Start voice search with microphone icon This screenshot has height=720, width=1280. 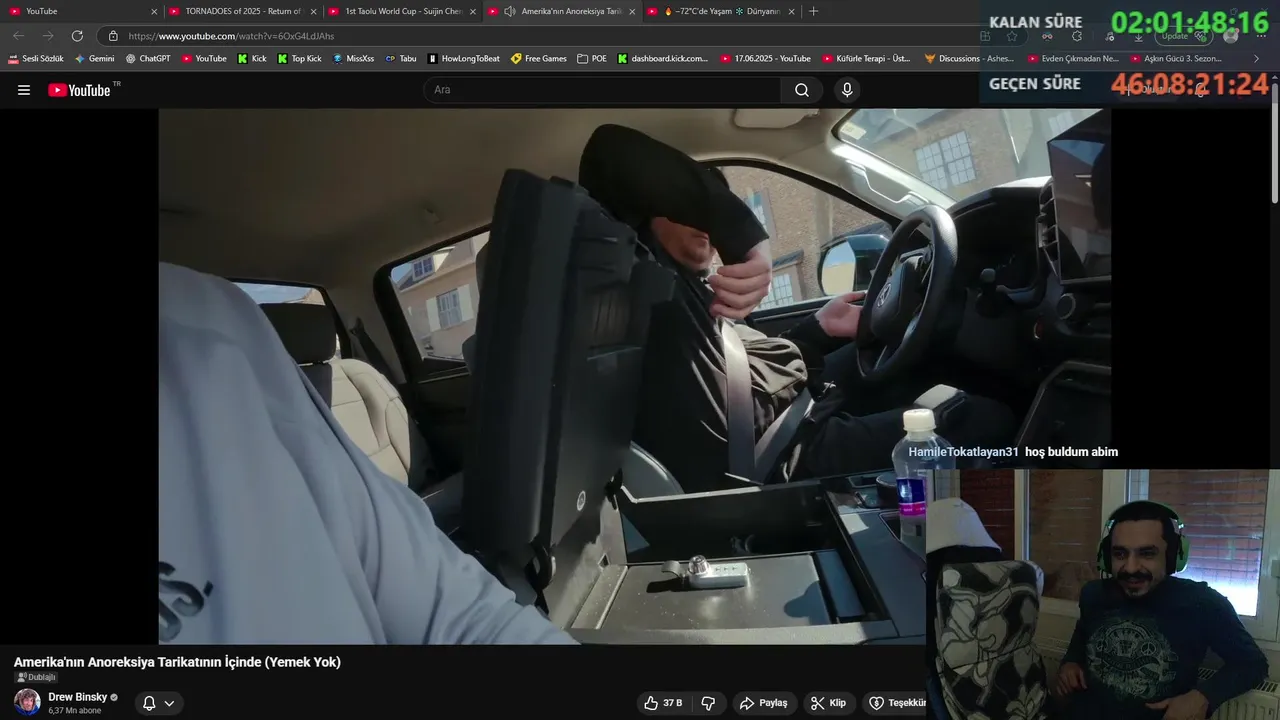click(847, 90)
